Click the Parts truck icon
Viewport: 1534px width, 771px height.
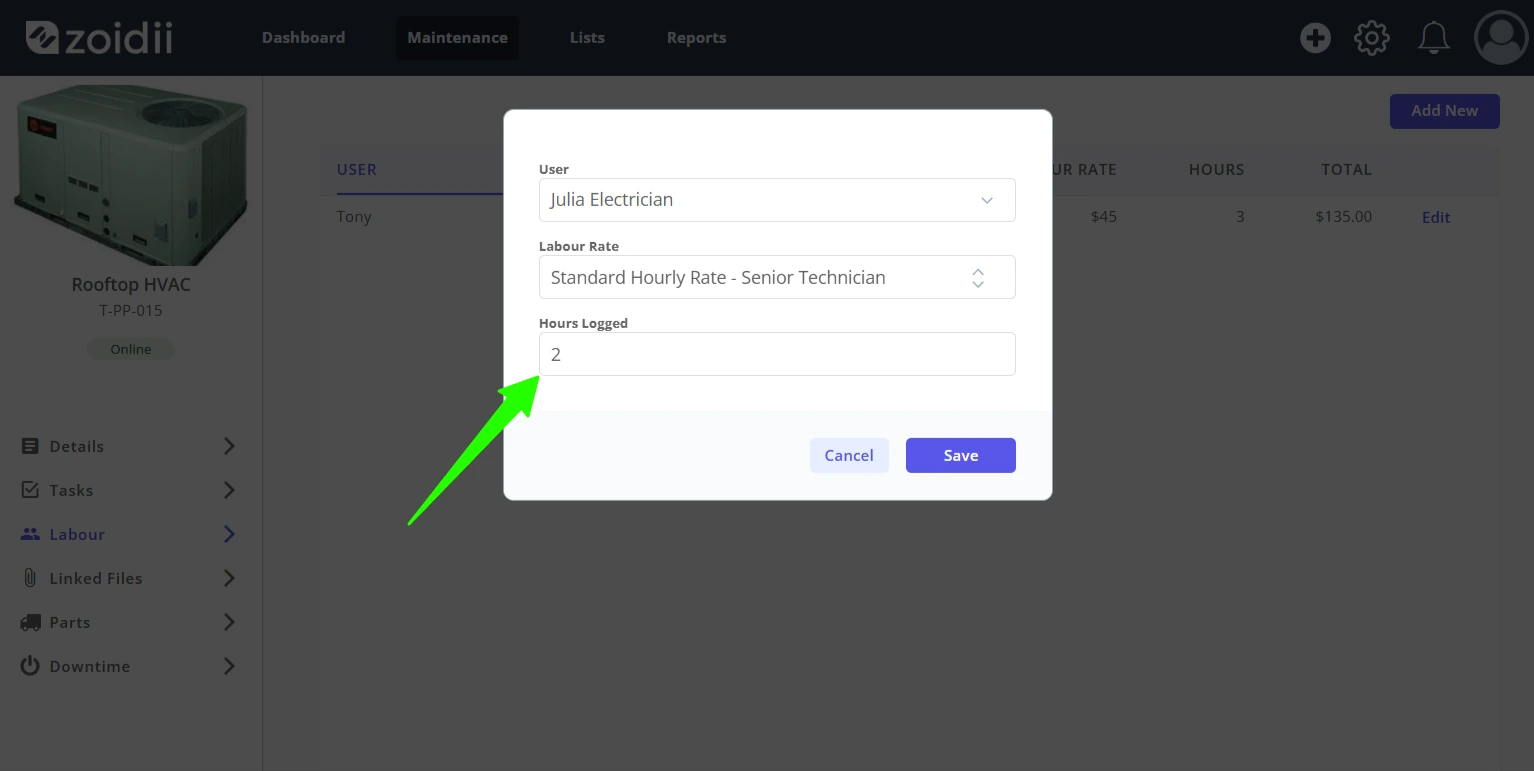pyautogui.click(x=30, y=622)
